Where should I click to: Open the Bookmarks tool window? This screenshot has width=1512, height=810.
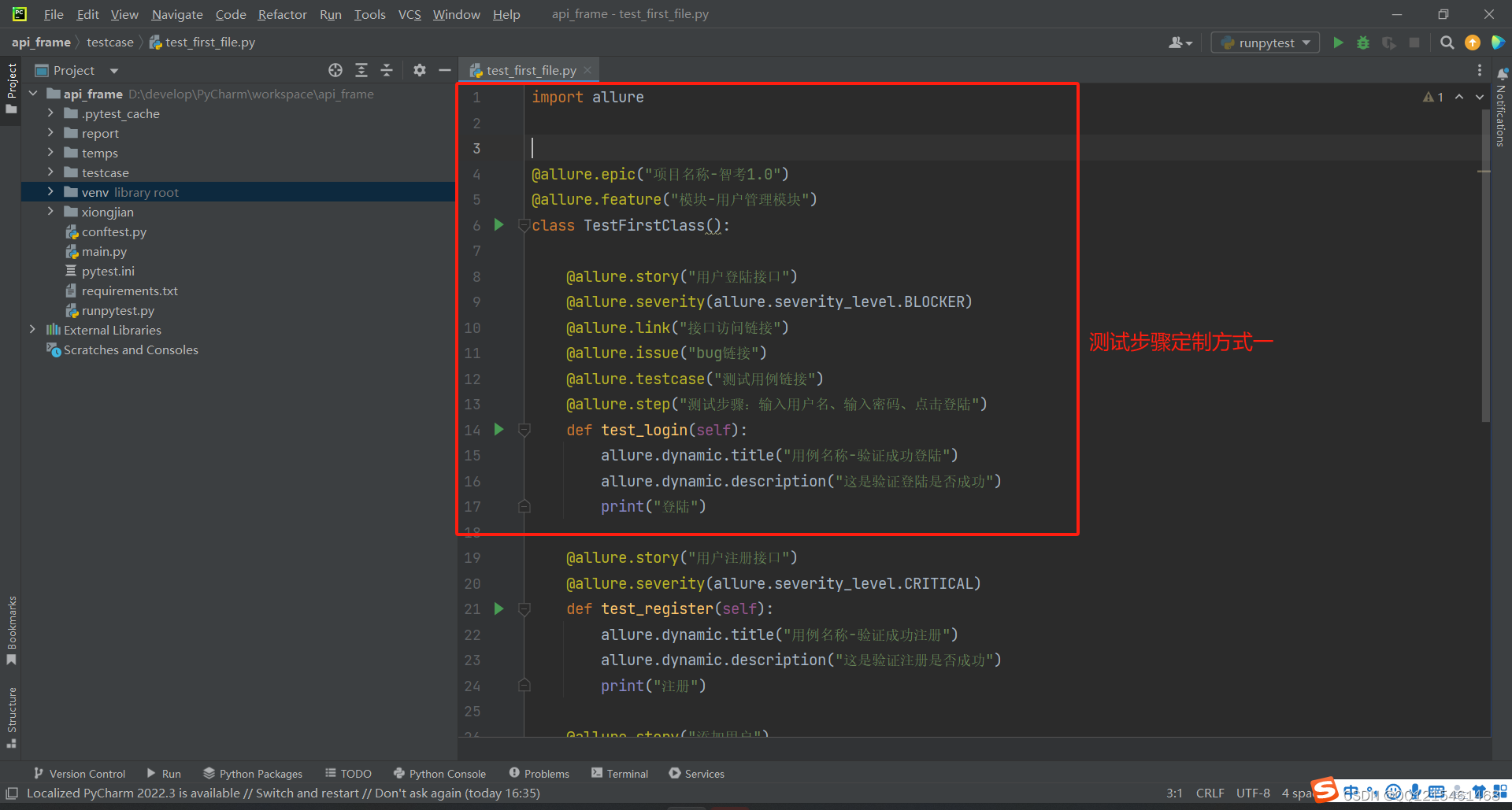(11, 631)
